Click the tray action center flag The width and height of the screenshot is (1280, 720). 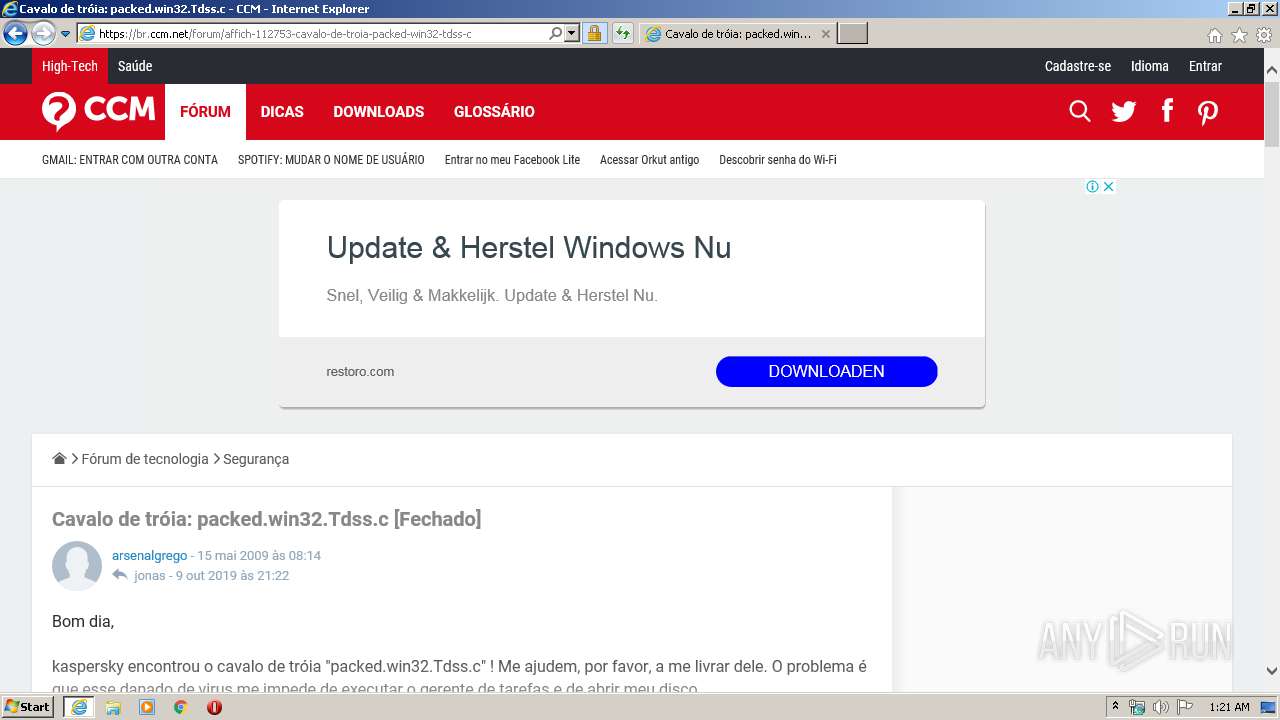pyautogui.click(x=1185, y=707)
